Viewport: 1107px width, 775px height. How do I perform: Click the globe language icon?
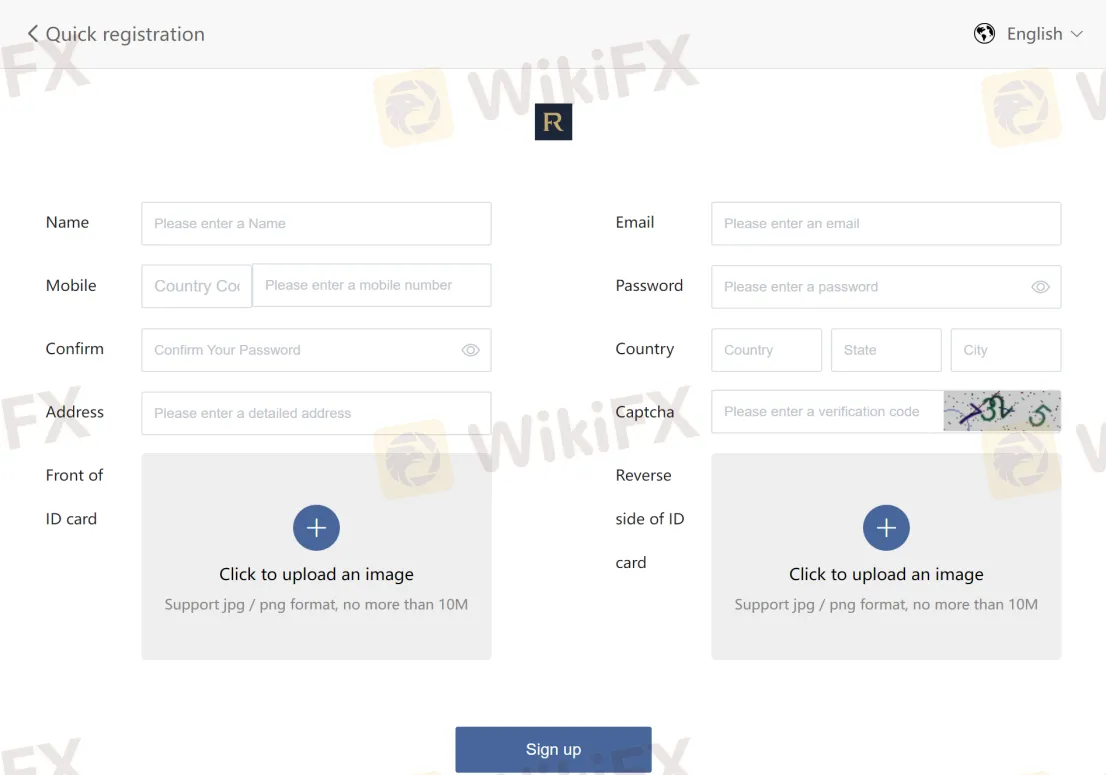984,33
